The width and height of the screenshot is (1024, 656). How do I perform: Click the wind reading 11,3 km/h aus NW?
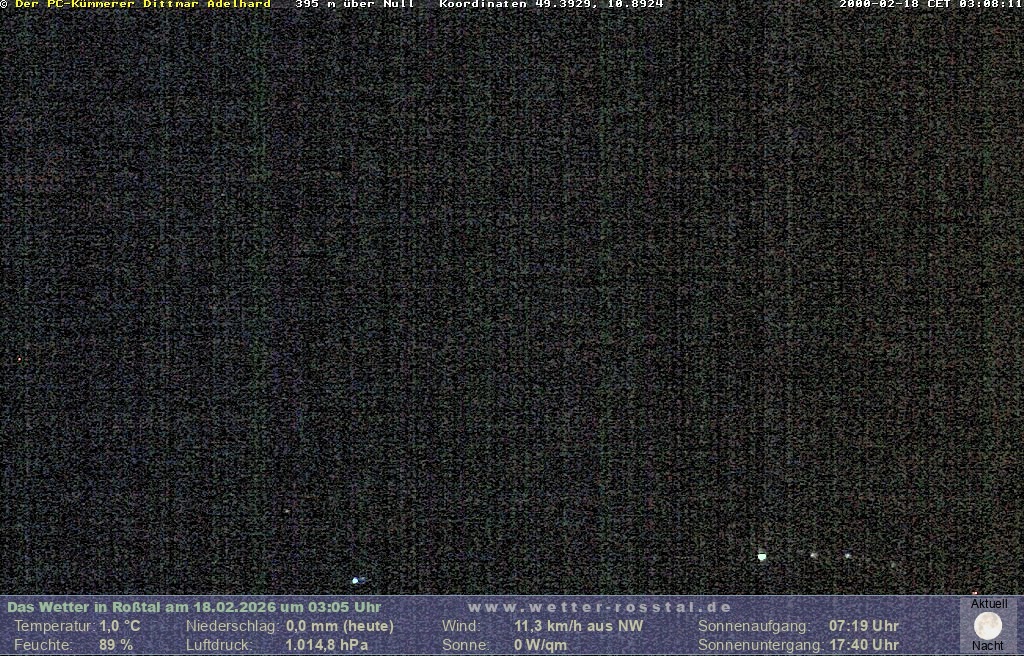(x=579, y=626)
